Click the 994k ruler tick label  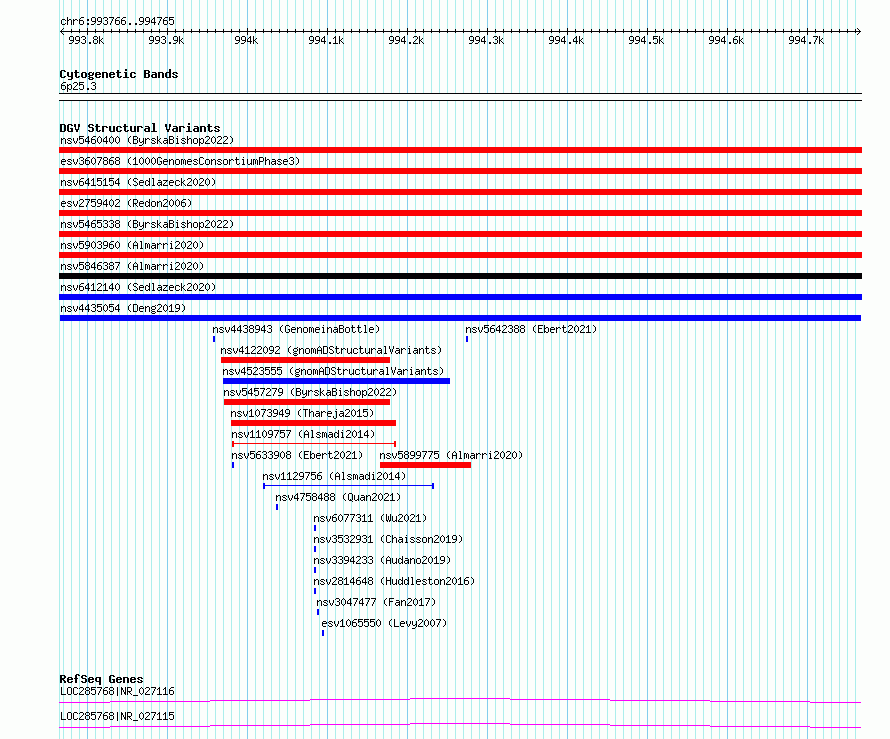click(x=246, y=40)
